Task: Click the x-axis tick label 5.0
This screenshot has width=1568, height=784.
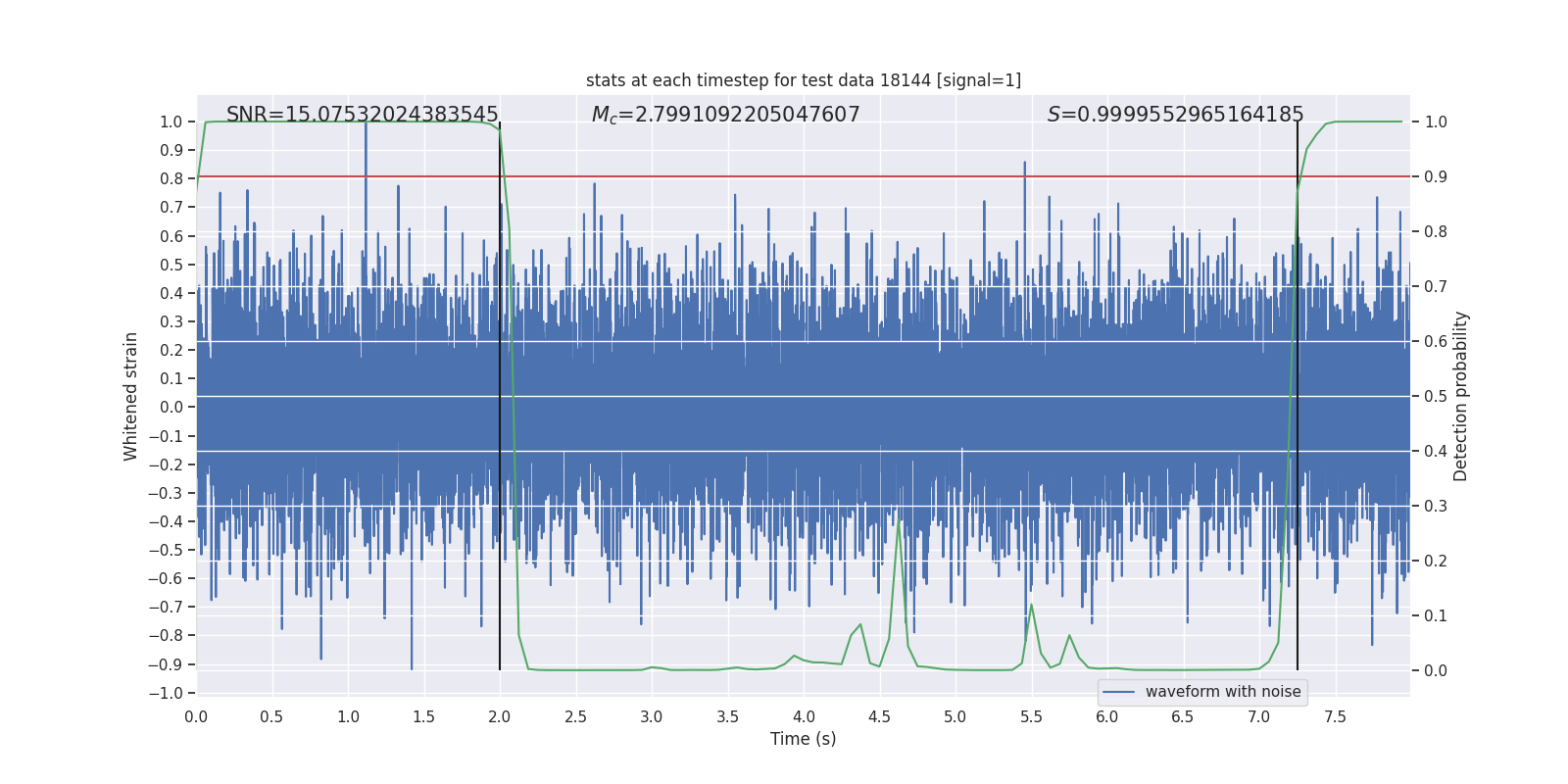Action: click(955, 717)
